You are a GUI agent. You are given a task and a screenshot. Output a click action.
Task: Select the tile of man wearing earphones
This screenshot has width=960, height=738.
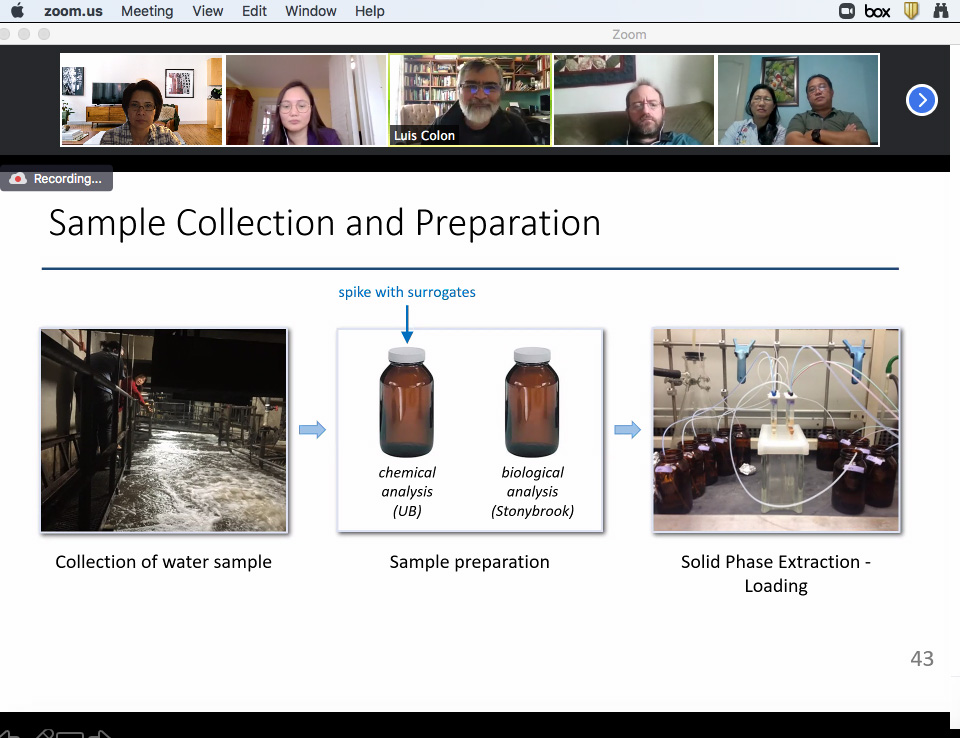(634, 100)
